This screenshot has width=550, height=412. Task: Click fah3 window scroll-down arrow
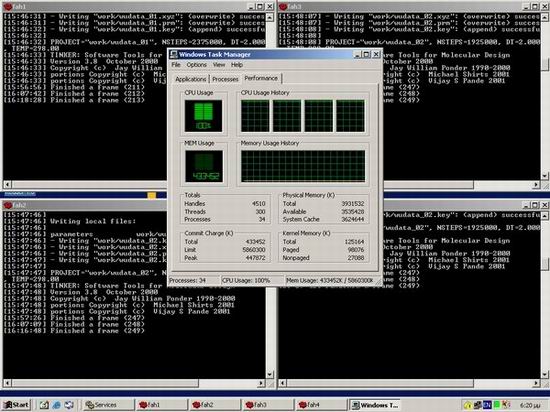point(544,176)
